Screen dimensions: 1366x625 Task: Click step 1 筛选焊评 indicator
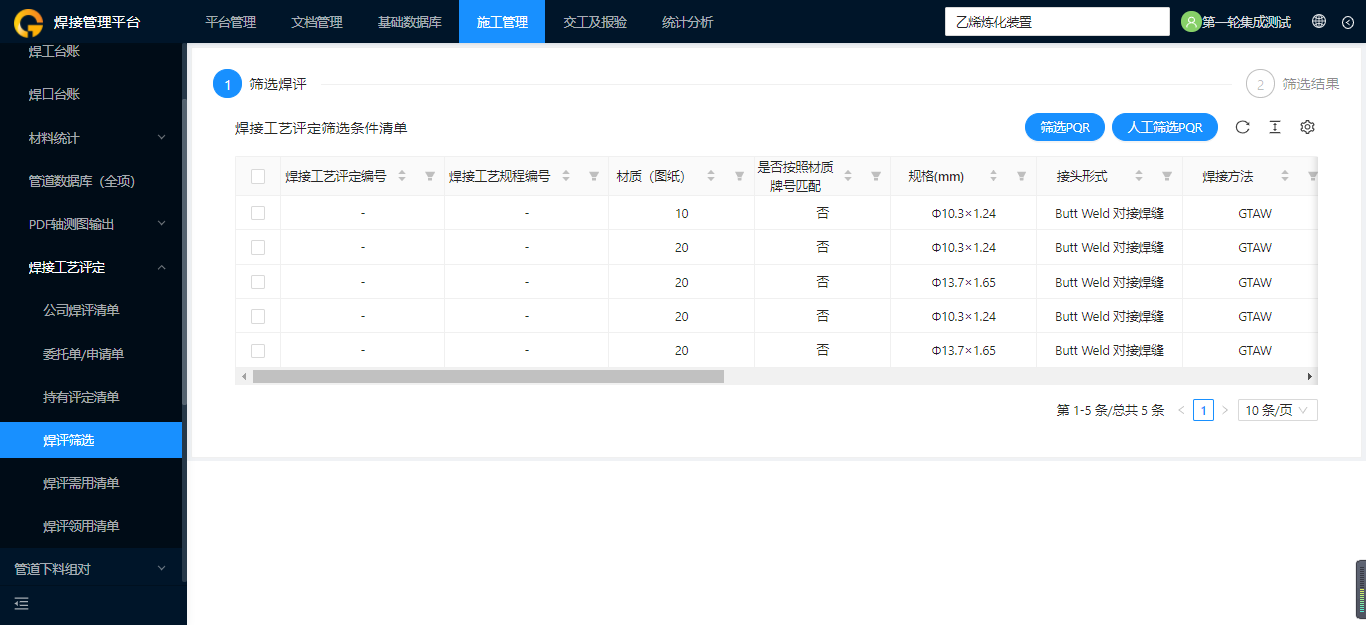(x=260, y=84)
